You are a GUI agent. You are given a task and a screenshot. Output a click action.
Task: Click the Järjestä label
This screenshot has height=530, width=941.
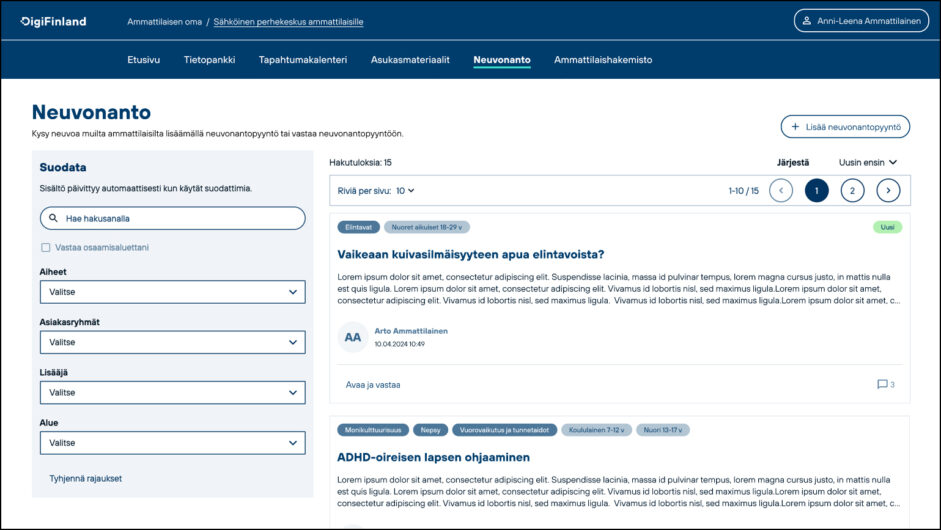pyautogui.click(x=793, y=163)
